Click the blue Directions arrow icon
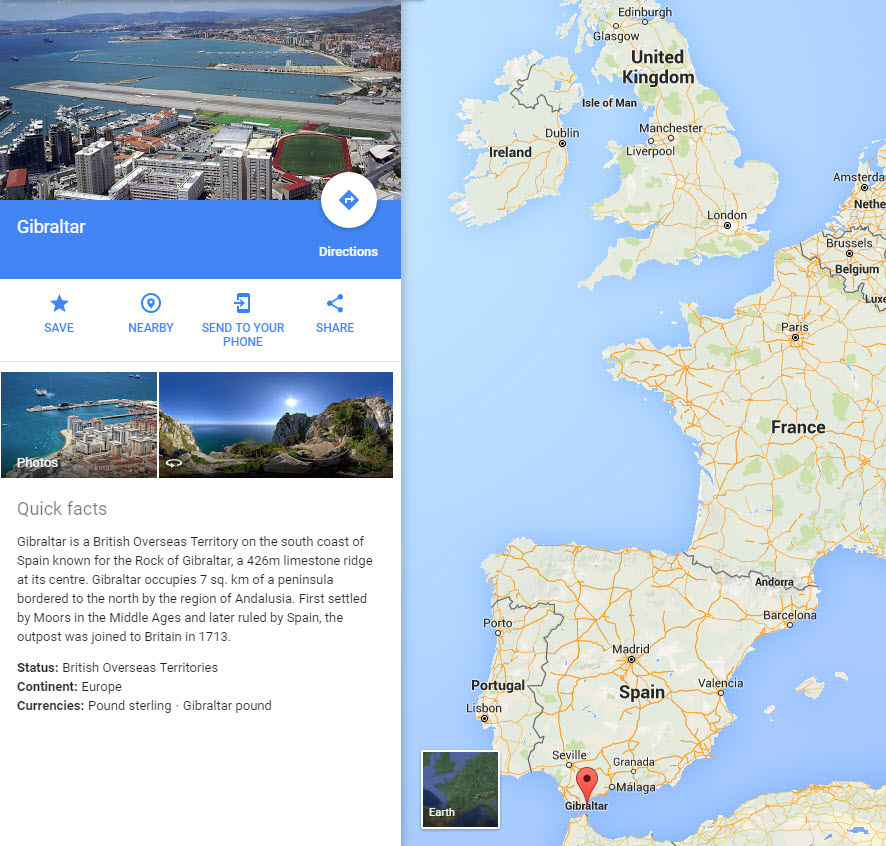 pyautogui.click(x=349, y=200)
